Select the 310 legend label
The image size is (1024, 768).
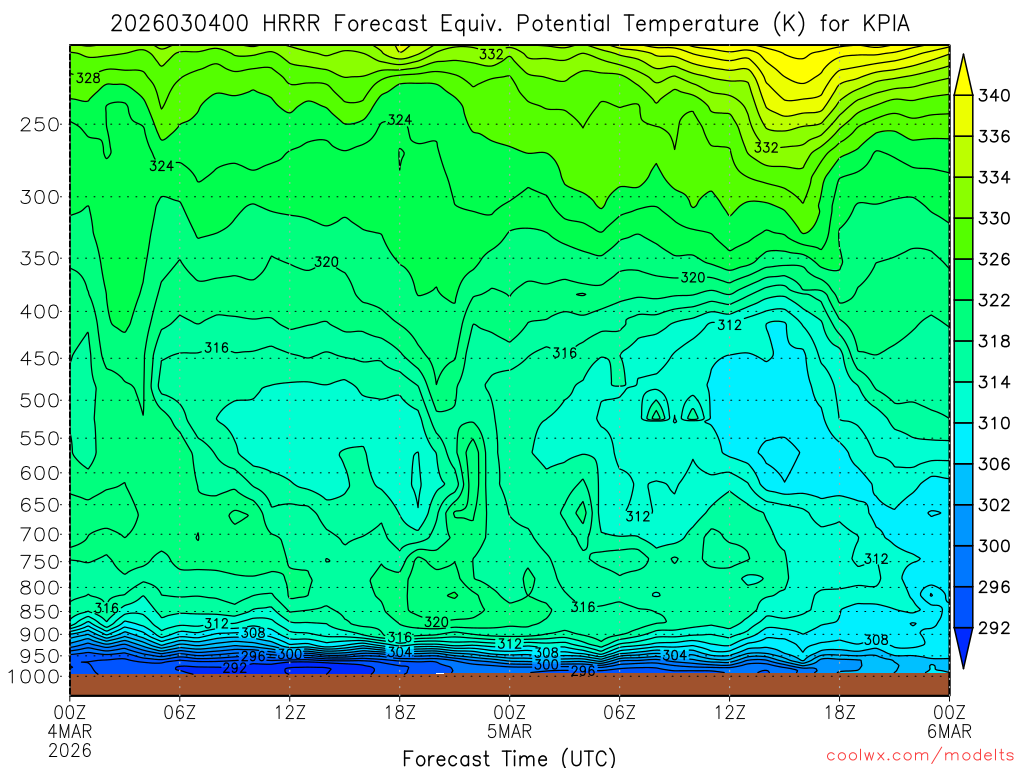click(993, 423)
